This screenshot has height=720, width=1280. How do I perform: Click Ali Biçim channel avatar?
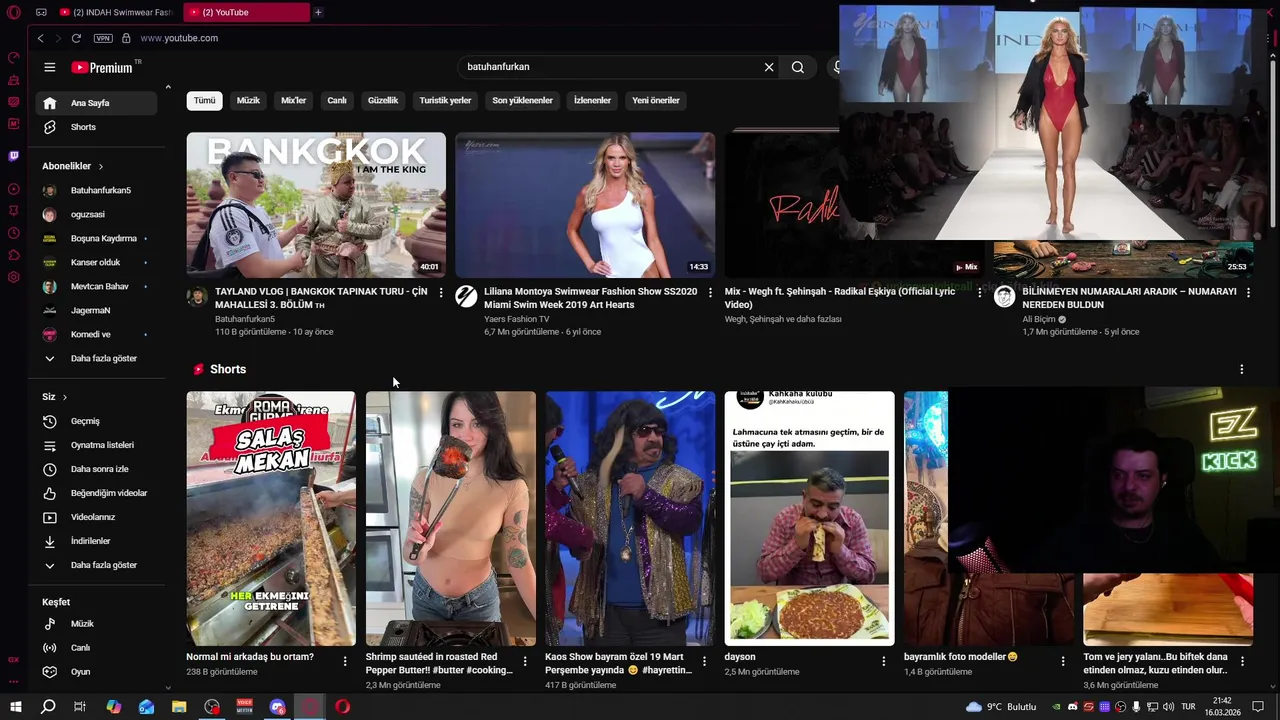click(1004, 296)
